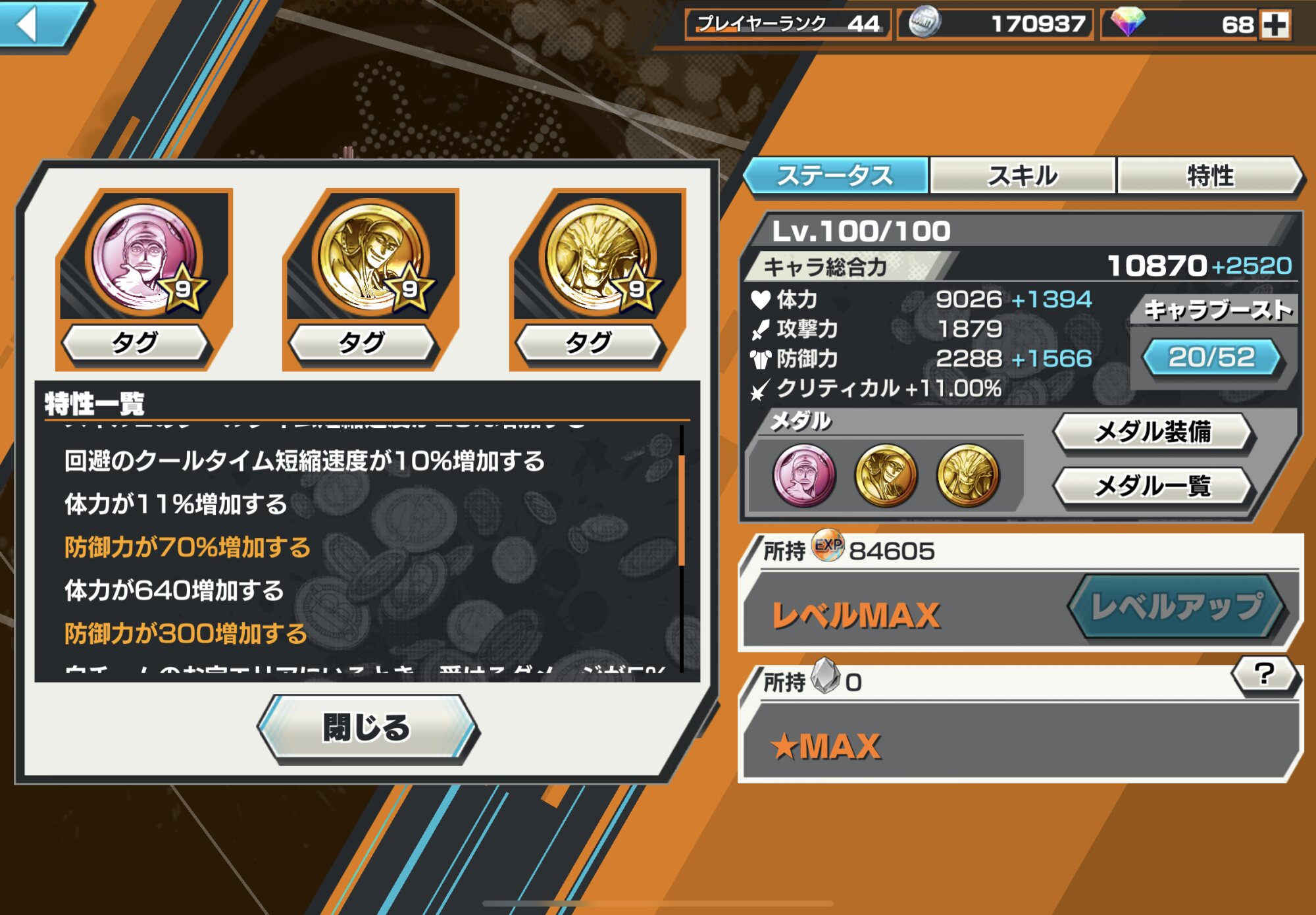This screenshot has height=915, width=1316.
Task: Open メダル一覧 medal list
Action: [1153, 486]
